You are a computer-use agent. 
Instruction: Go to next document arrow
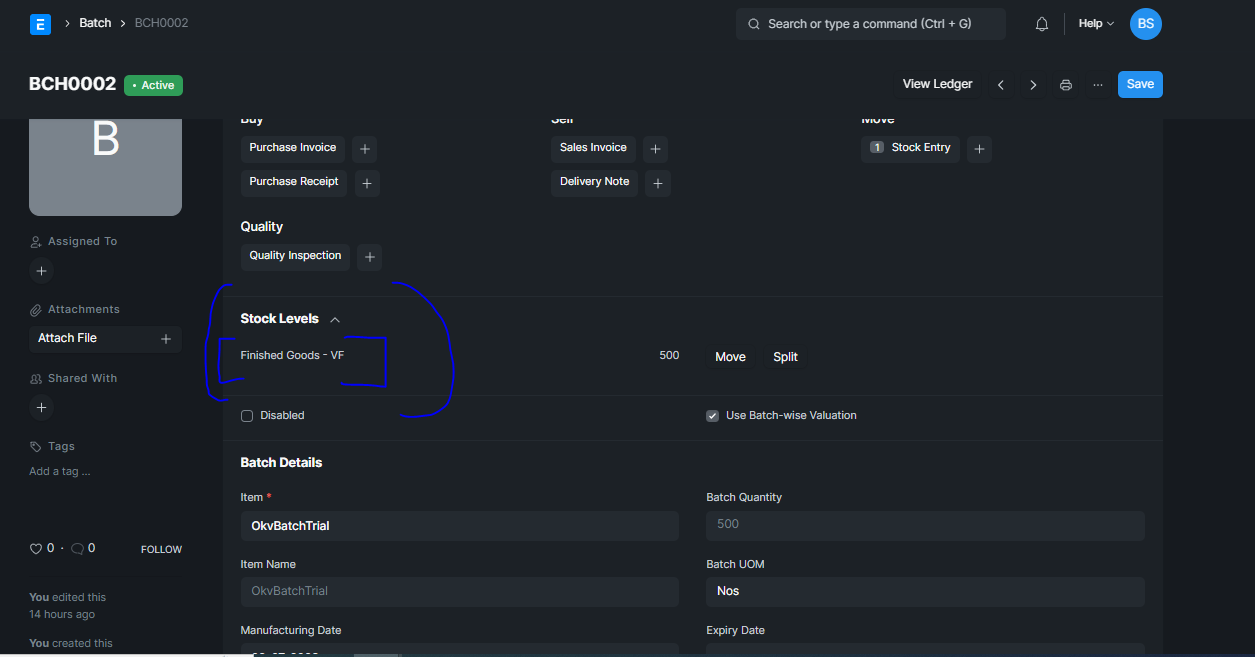1033,85
